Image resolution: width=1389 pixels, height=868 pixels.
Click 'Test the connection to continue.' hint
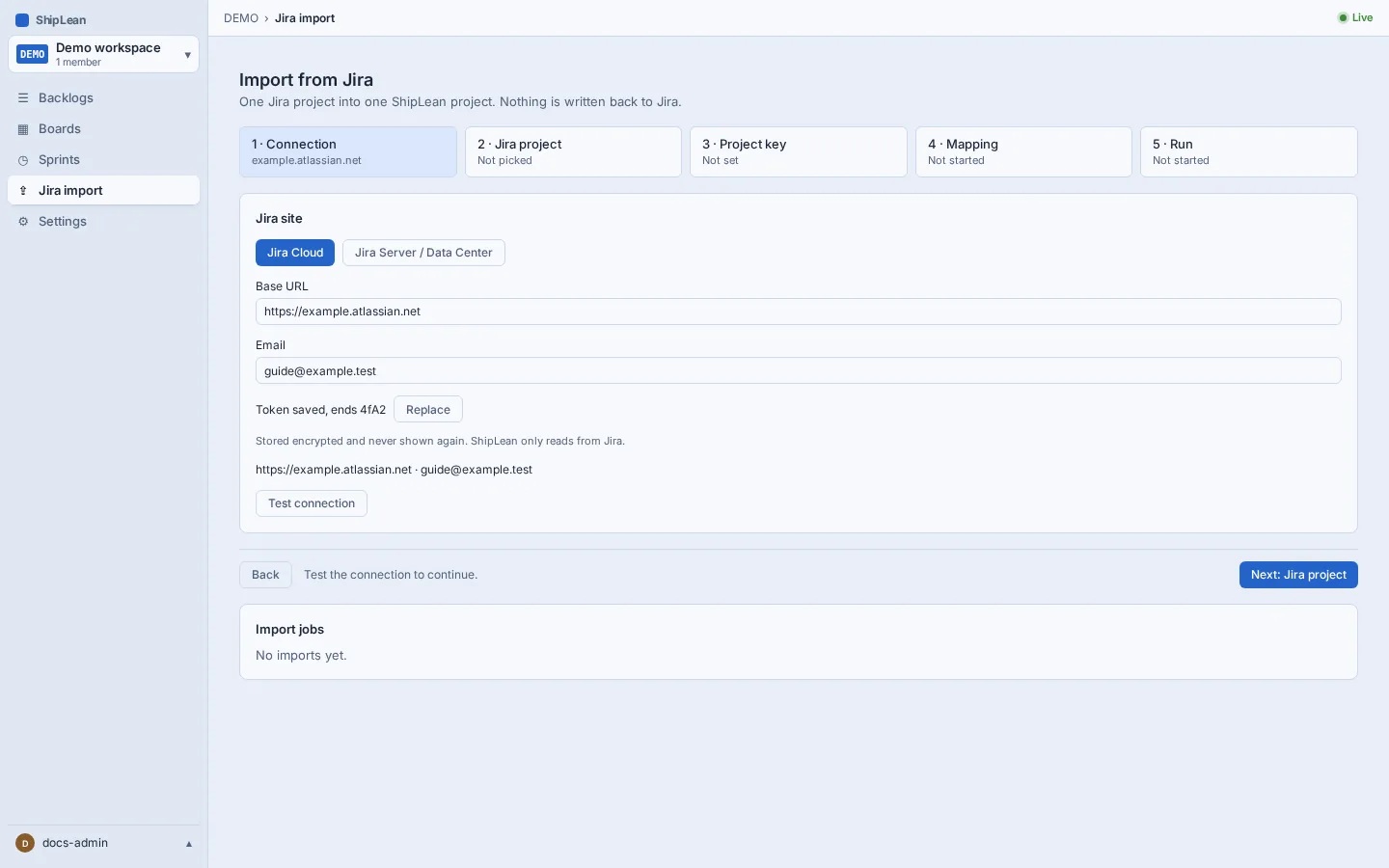(x=391, y=575)
